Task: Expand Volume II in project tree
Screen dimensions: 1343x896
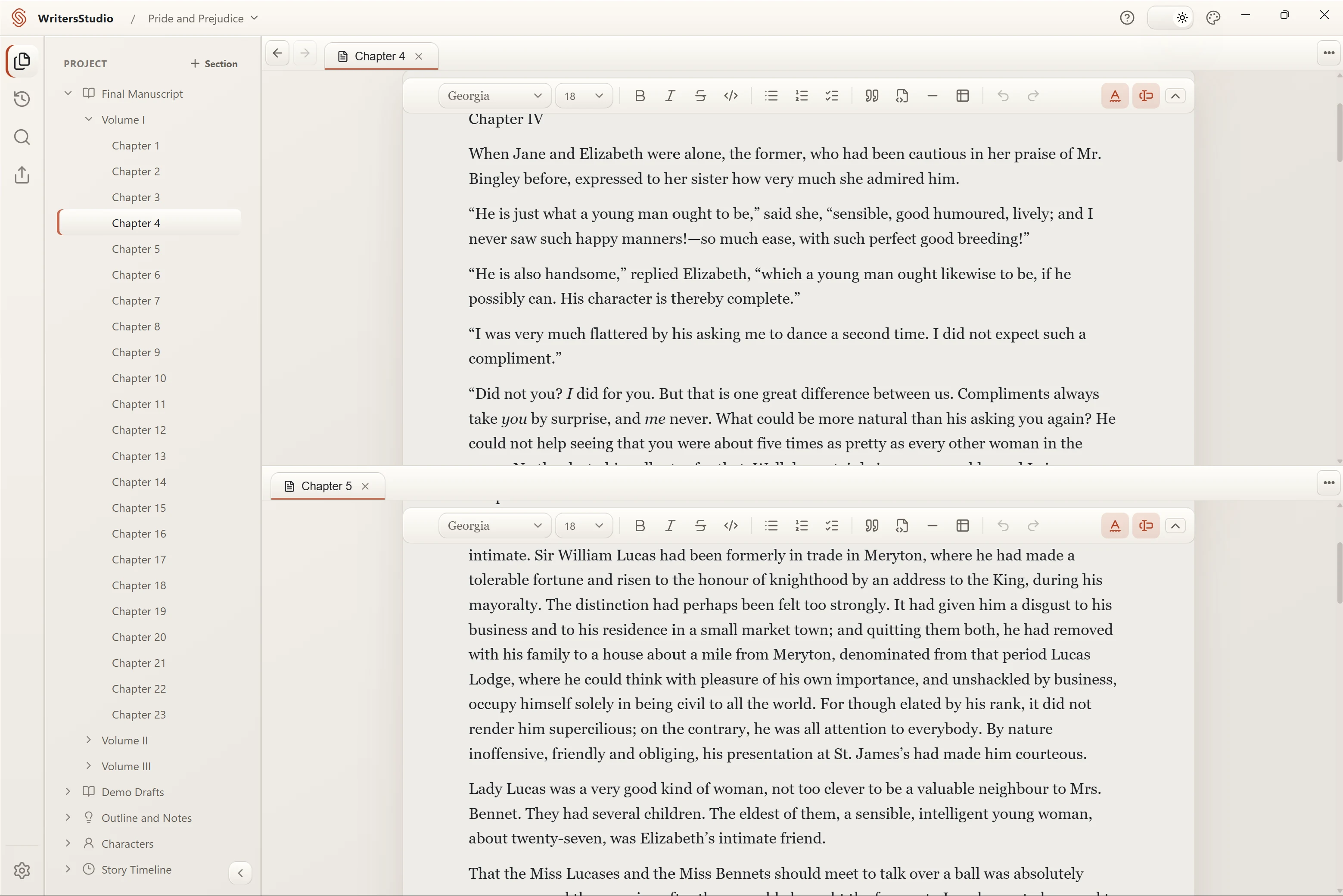Action: point(89,740)
